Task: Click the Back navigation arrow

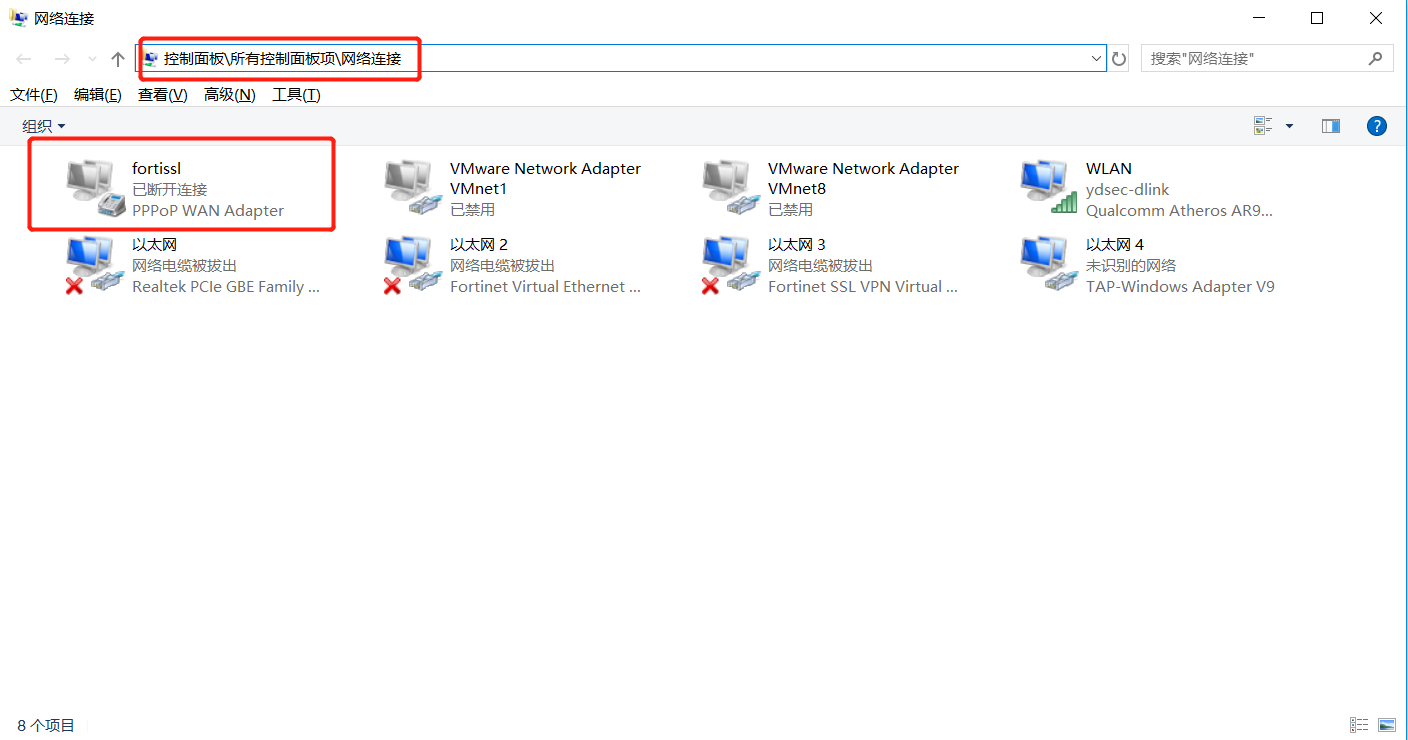Action: (x=24, y=59)
